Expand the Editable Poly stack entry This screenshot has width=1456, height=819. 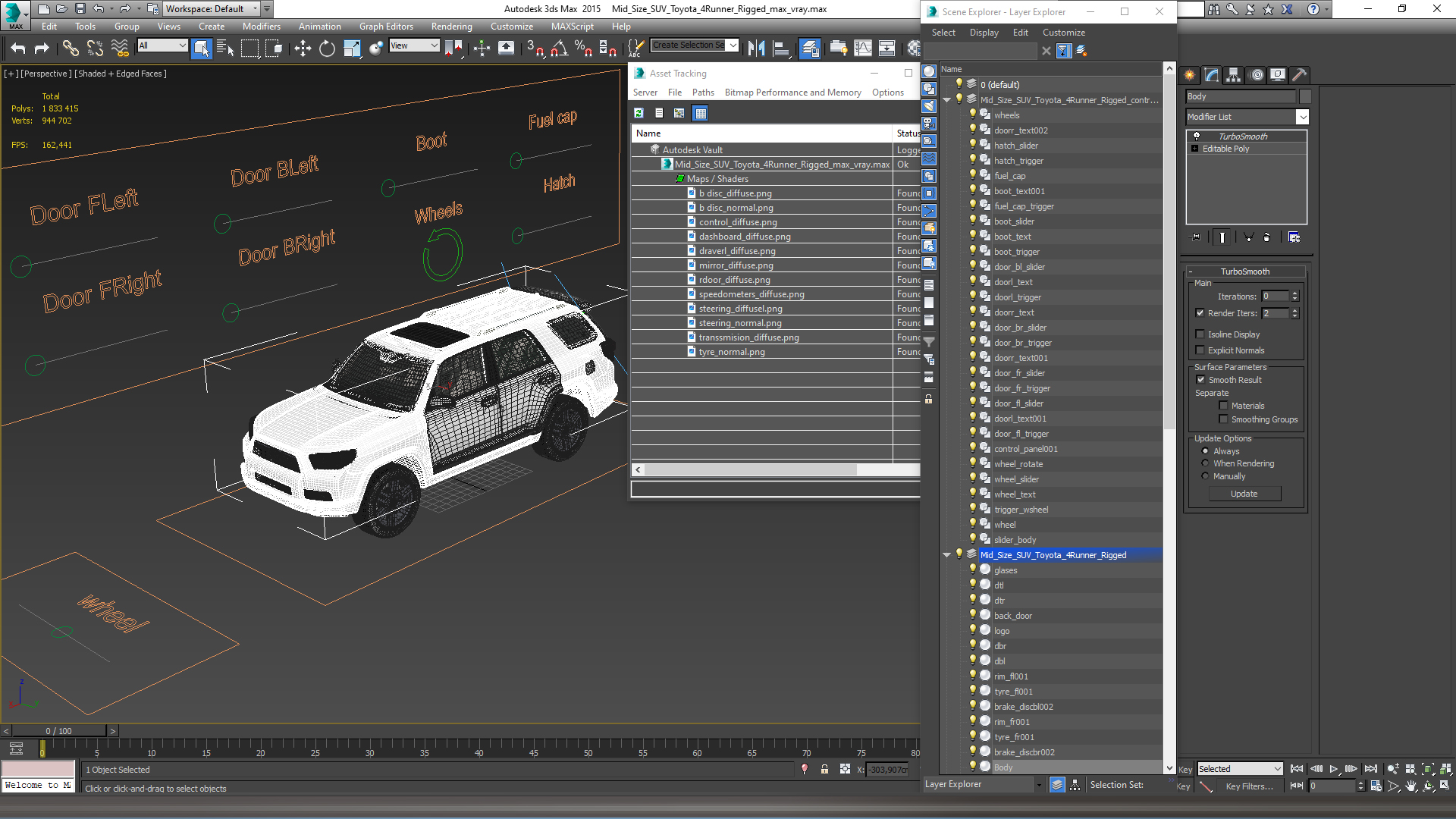[x=1196, y=149]
